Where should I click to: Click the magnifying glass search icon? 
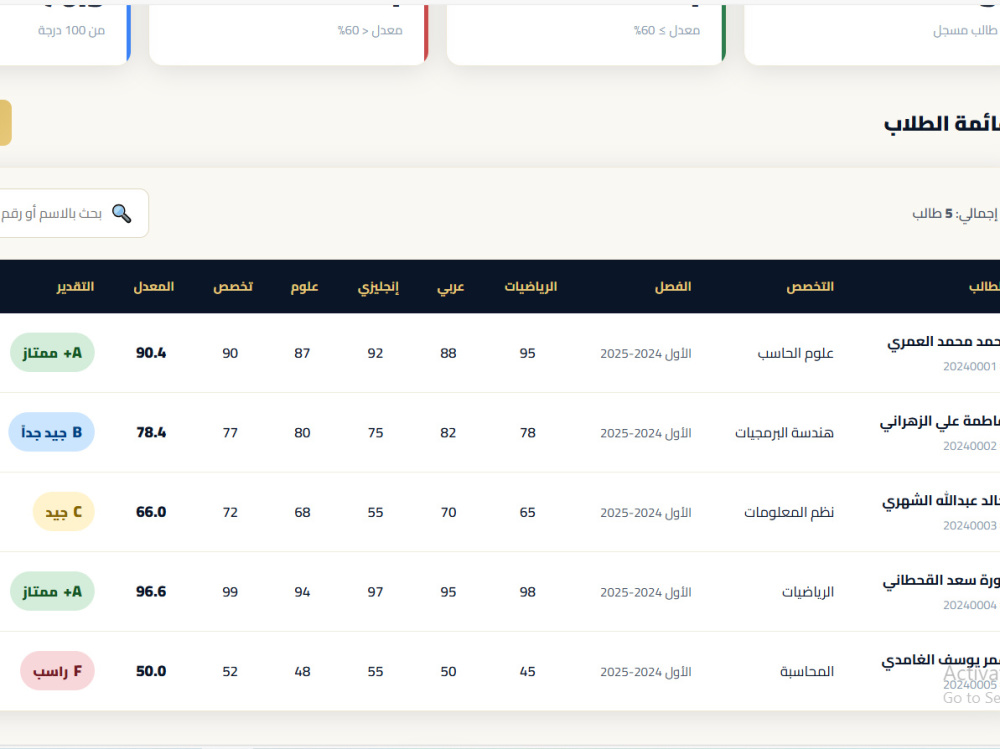click(122, 213)
